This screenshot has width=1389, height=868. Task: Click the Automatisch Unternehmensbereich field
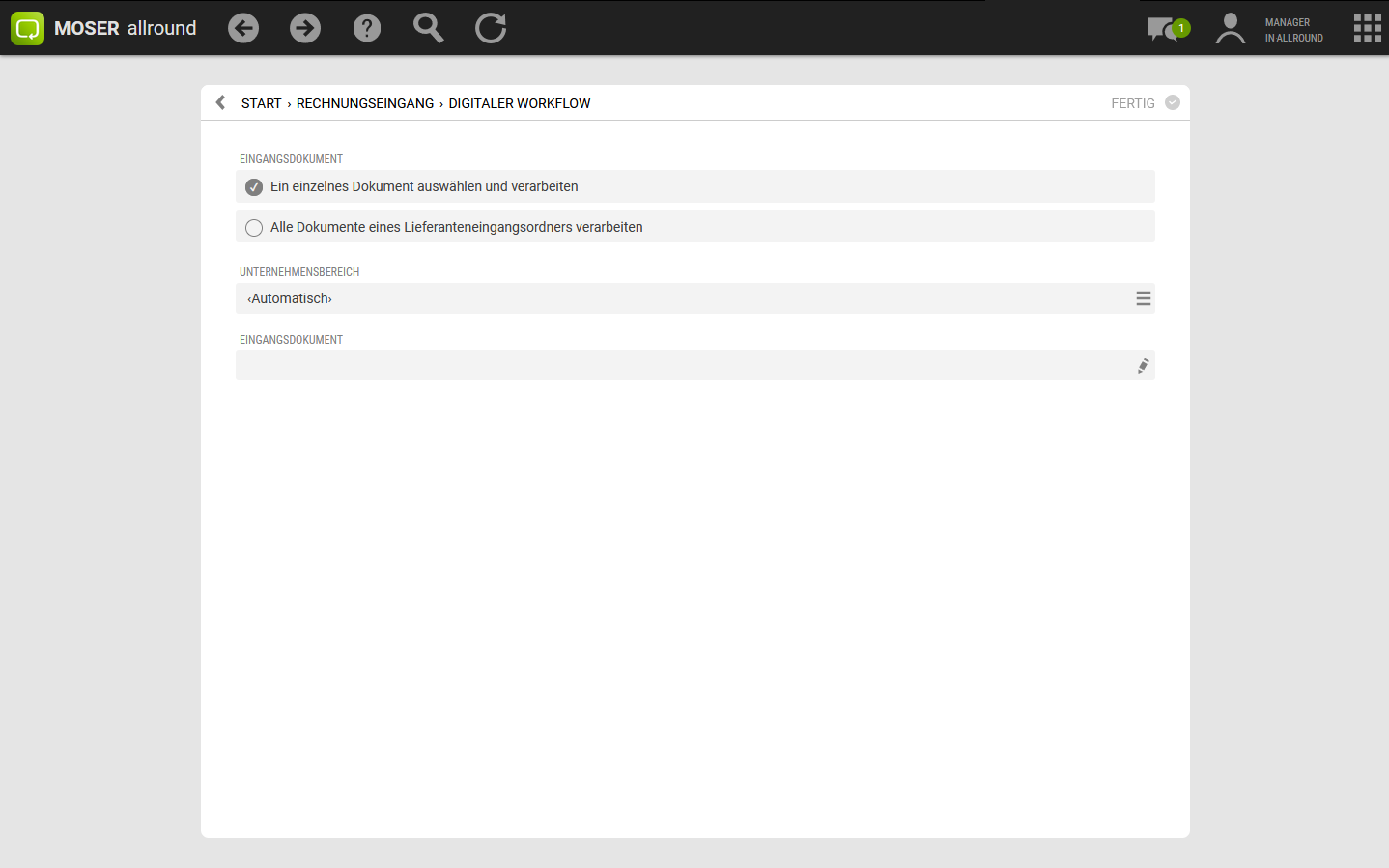pos(695,298)
